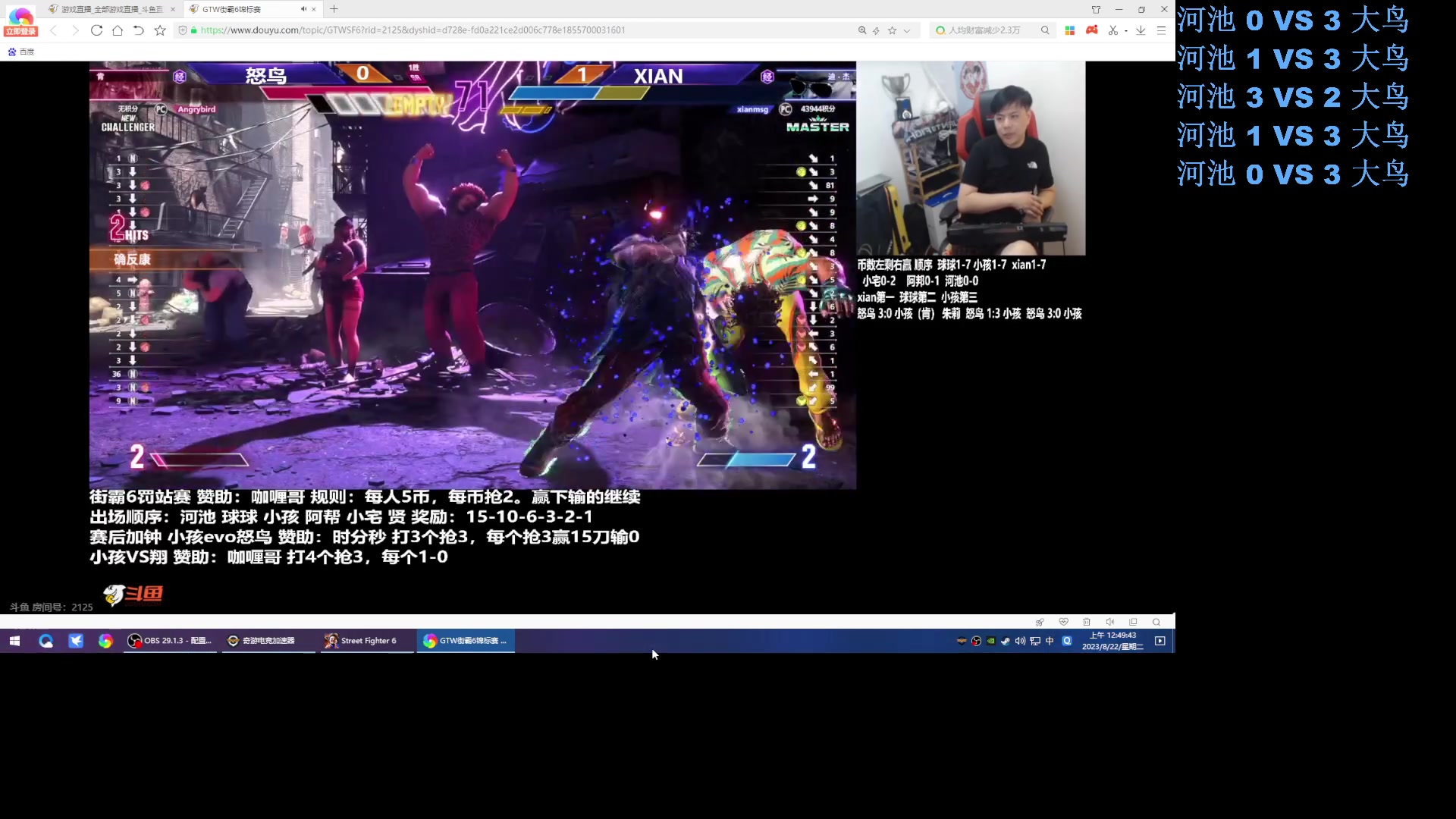Mute the GTW tab speaker icon
The height and width of the screenshot is (819, 1456).
(x=303, y=9)
